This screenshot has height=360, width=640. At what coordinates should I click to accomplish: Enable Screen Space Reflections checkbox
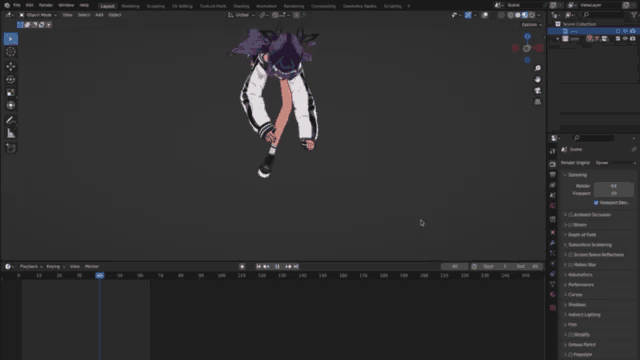coord(571,255)
